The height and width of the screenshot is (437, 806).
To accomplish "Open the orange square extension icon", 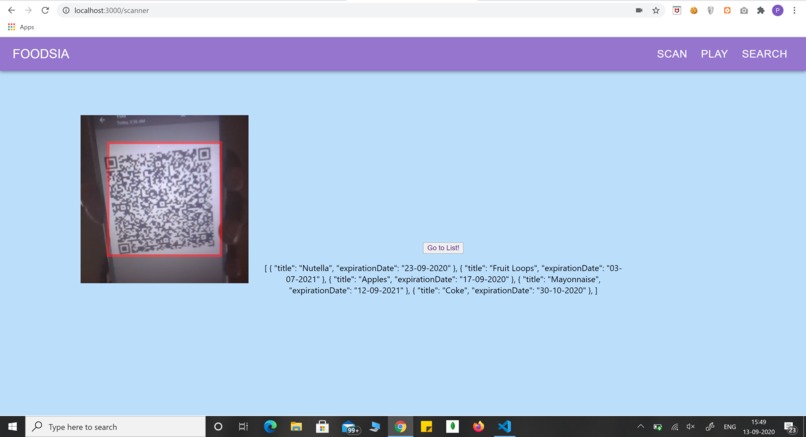I will (x=727, y=10).
